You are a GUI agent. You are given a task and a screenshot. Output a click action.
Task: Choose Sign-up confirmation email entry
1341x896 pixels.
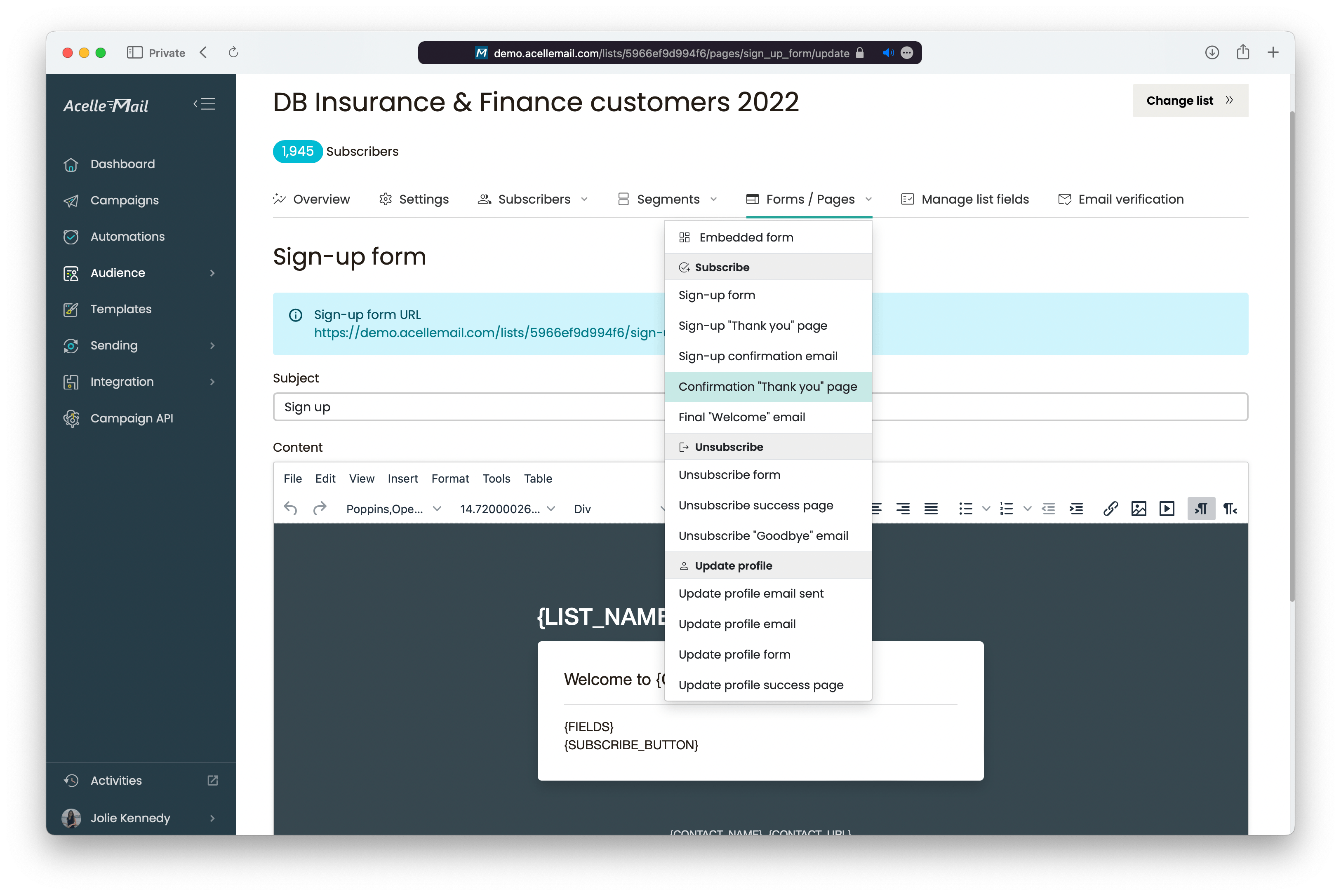click(x=768, y=357)
